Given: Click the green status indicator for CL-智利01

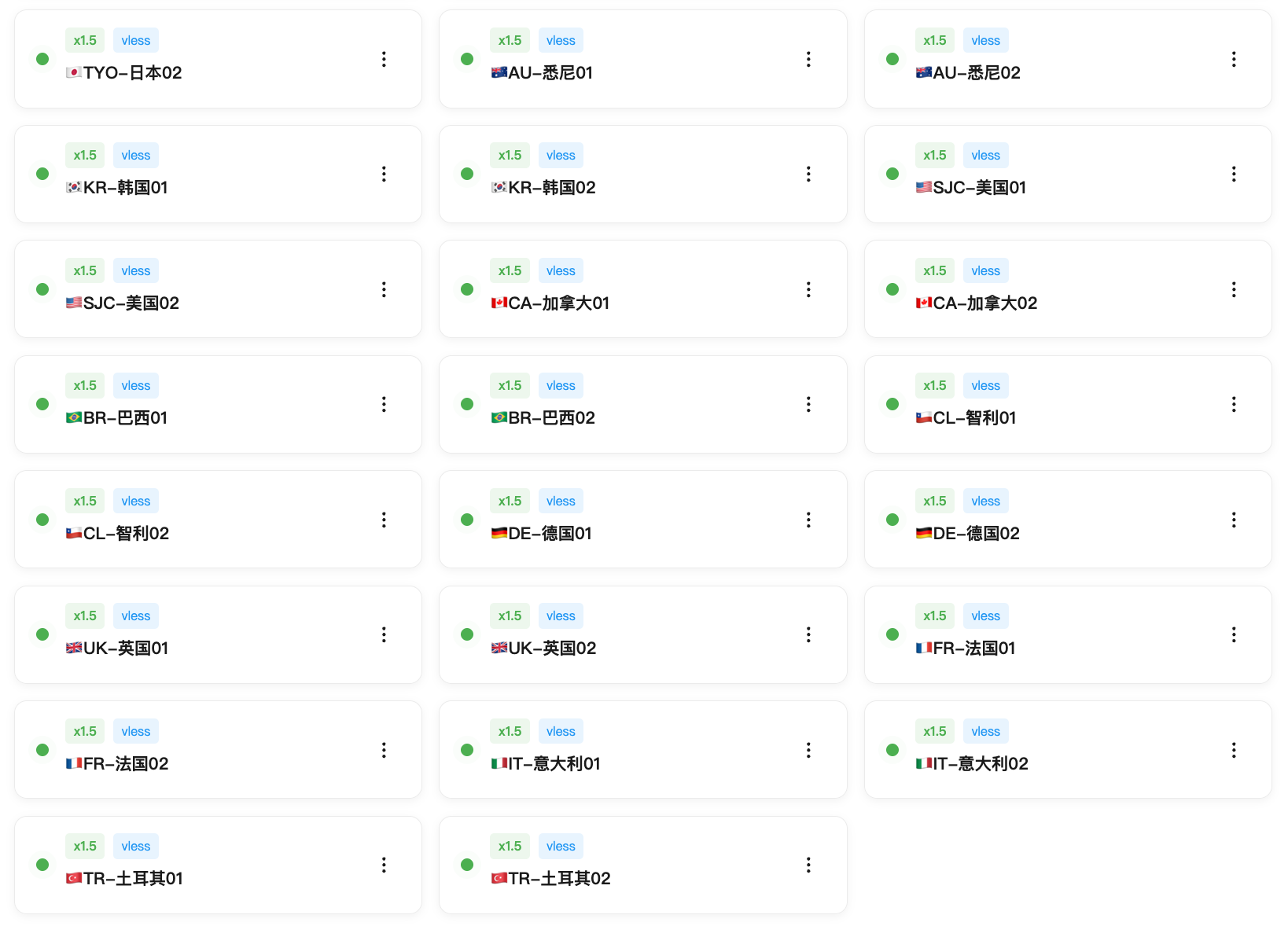Looking at the screenshot, I should coord(892,404).
